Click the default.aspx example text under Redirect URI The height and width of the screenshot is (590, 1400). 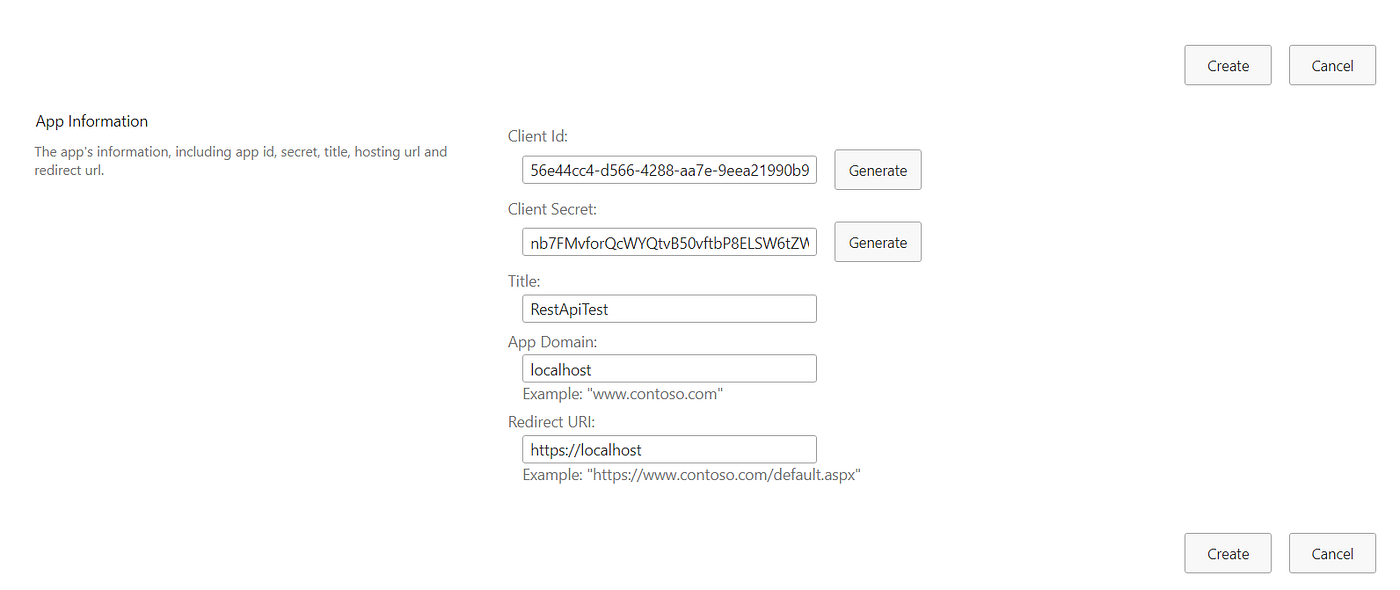[x=691, y=474]
